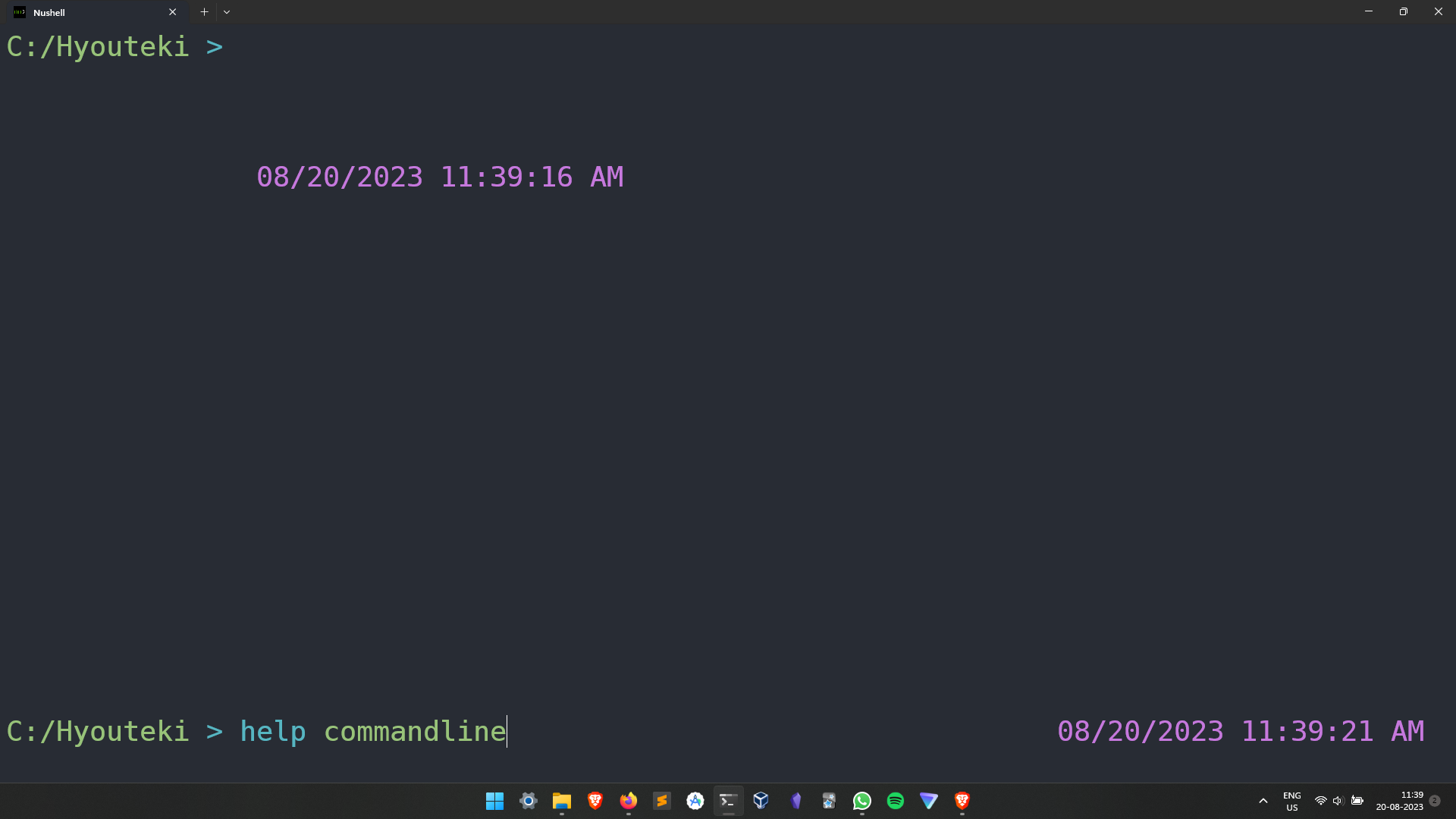Open a new terminal tab

click(204, 12)
